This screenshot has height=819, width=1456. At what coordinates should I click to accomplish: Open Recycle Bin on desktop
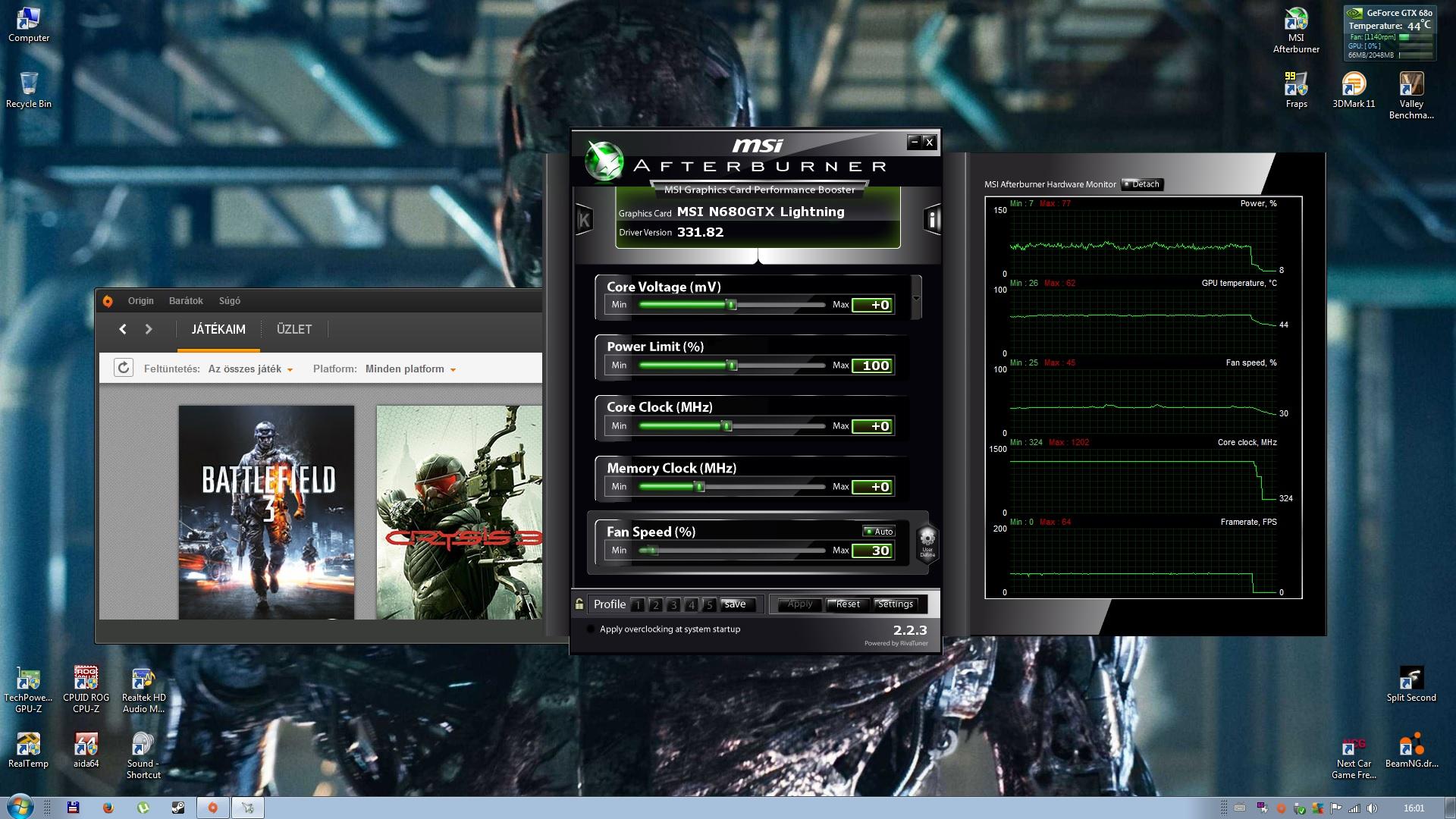point(28,90)
